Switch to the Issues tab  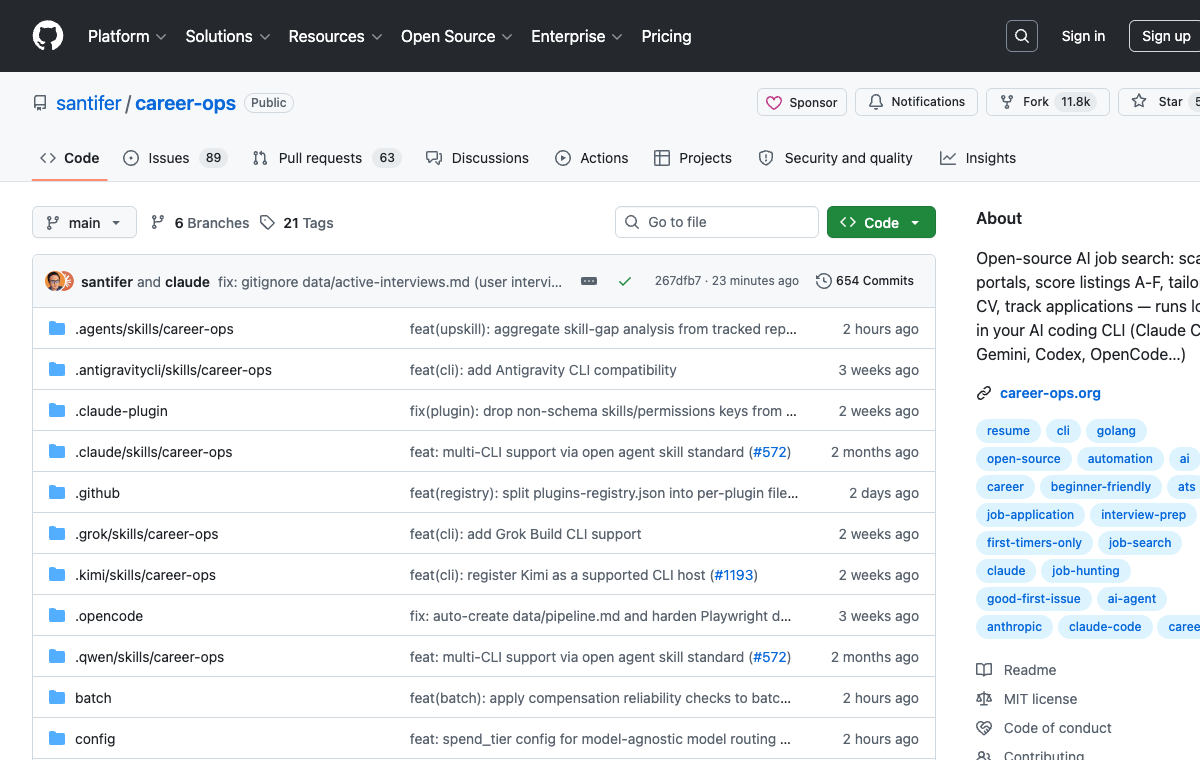(175, 158)
